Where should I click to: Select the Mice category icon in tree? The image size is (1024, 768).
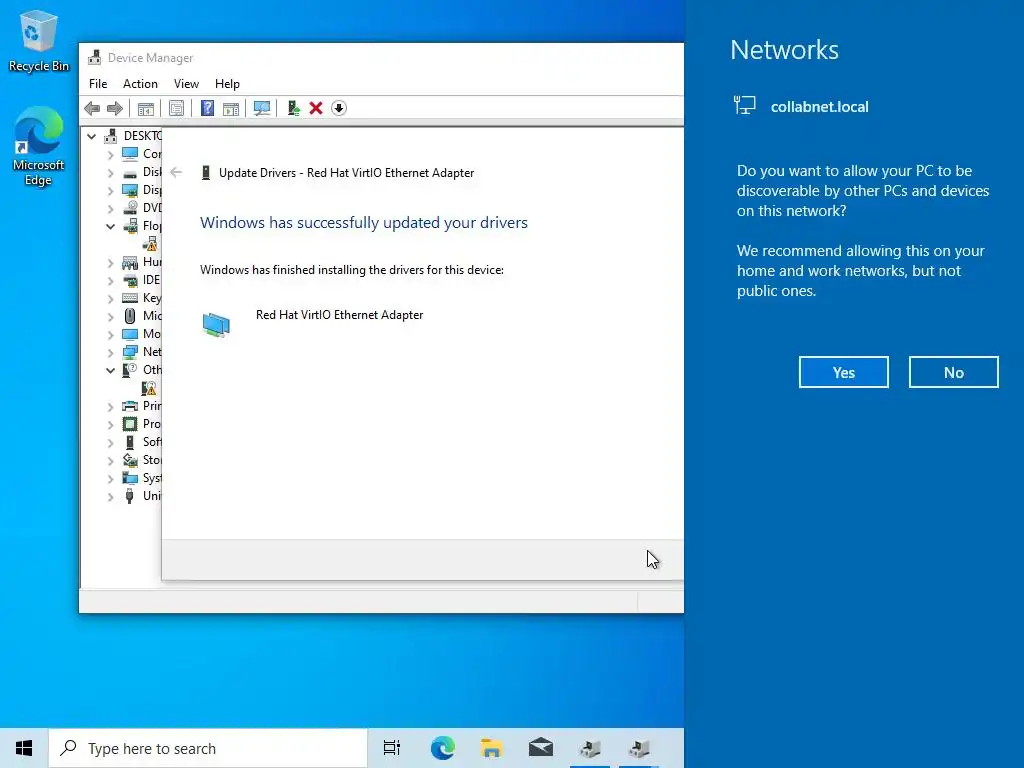tap(130, 316)
